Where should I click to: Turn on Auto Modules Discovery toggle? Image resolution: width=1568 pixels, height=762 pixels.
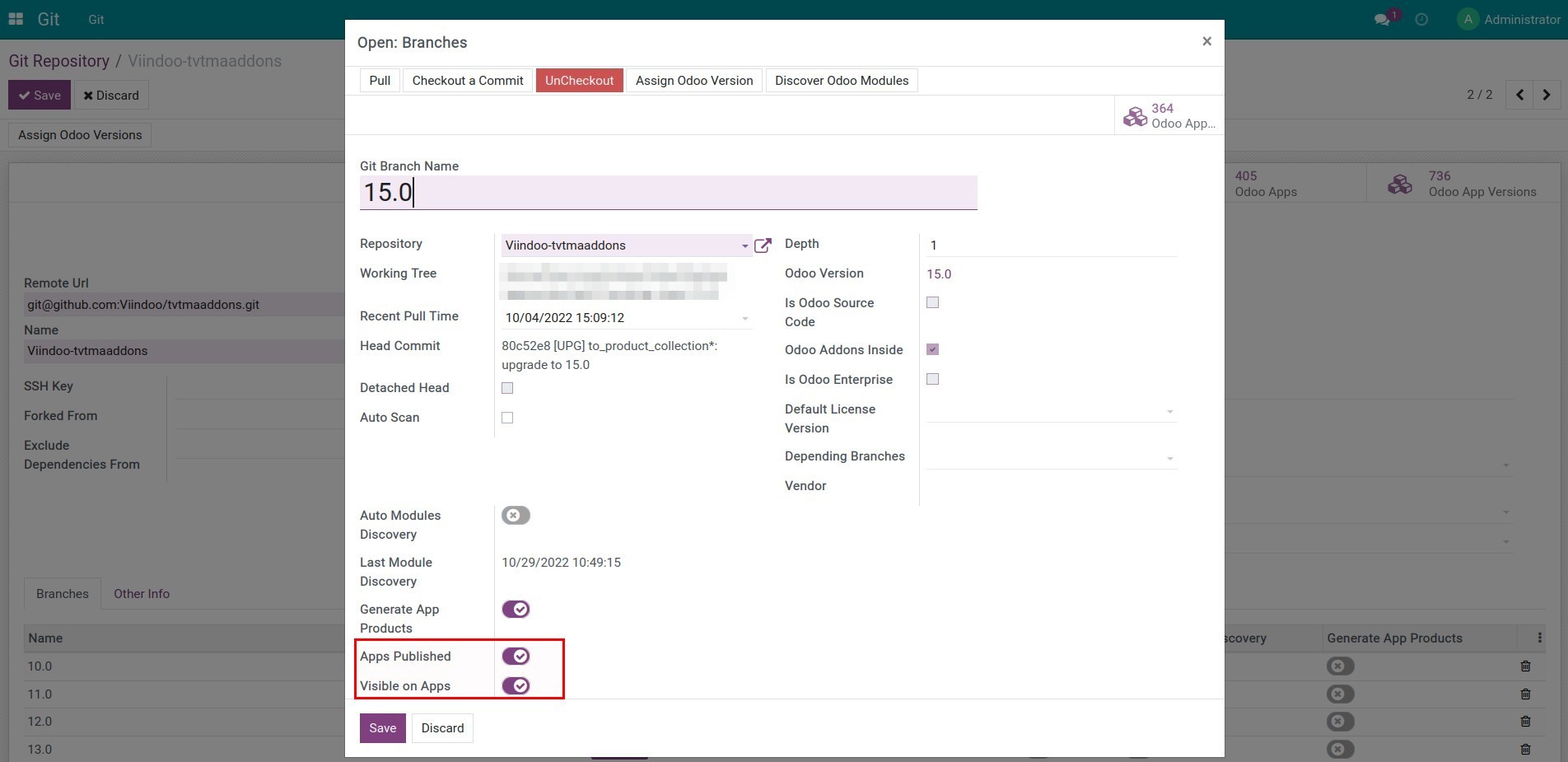pos(516,516)
